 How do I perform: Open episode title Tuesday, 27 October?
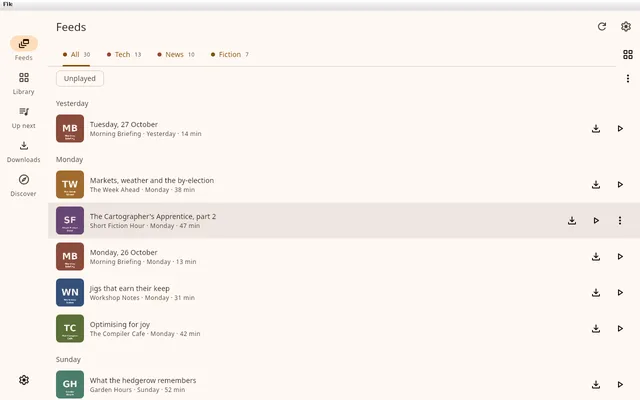tap(124, 124)
